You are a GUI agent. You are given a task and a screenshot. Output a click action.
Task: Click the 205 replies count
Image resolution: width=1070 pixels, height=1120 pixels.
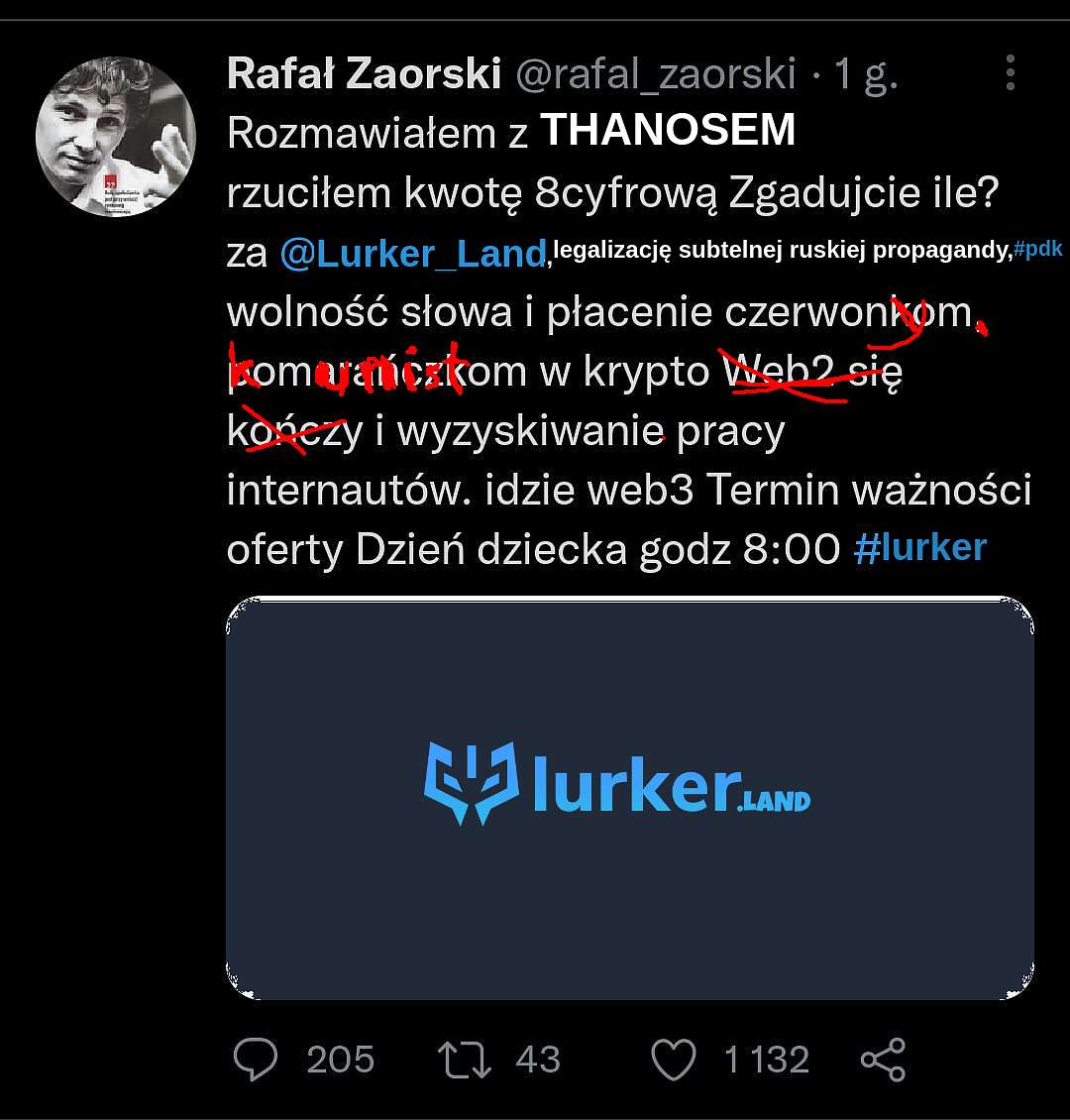[341, 1060]
